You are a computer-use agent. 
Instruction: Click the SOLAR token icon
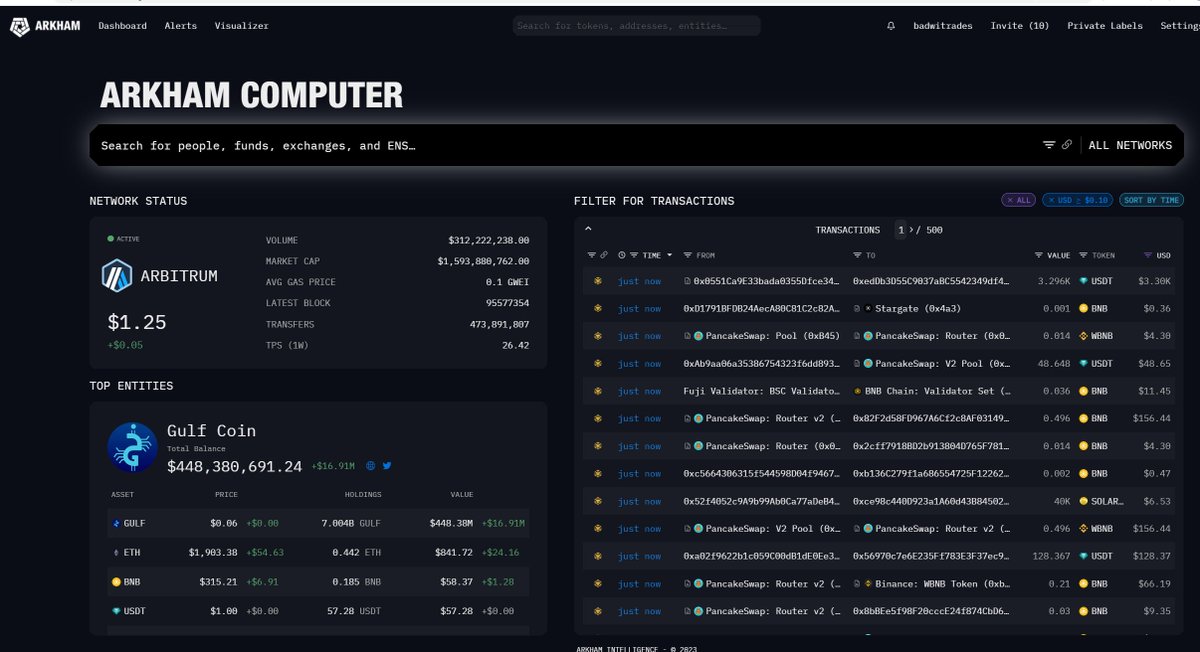(x=1085, y=501)
